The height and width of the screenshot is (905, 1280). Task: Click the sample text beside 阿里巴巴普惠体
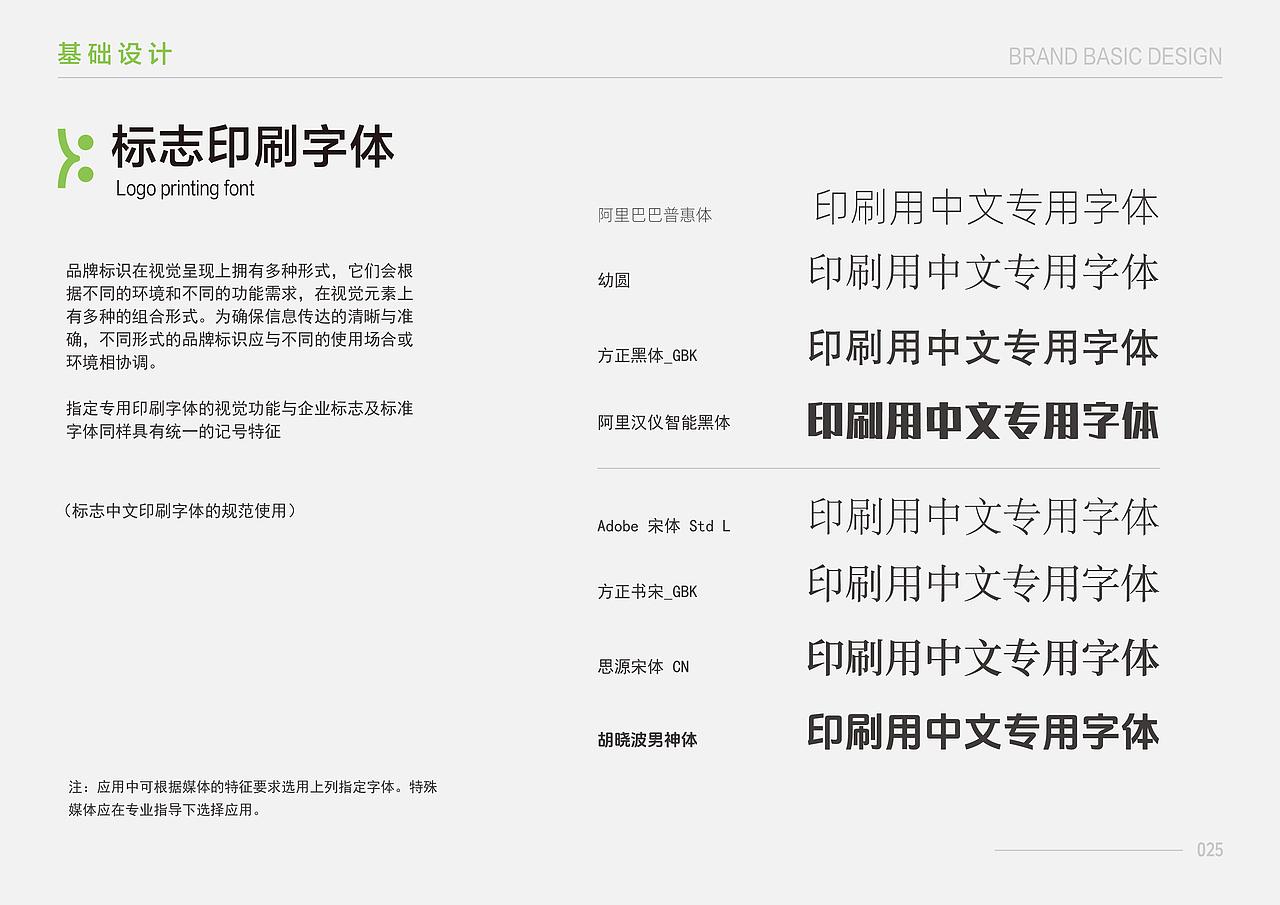(986, 208)
